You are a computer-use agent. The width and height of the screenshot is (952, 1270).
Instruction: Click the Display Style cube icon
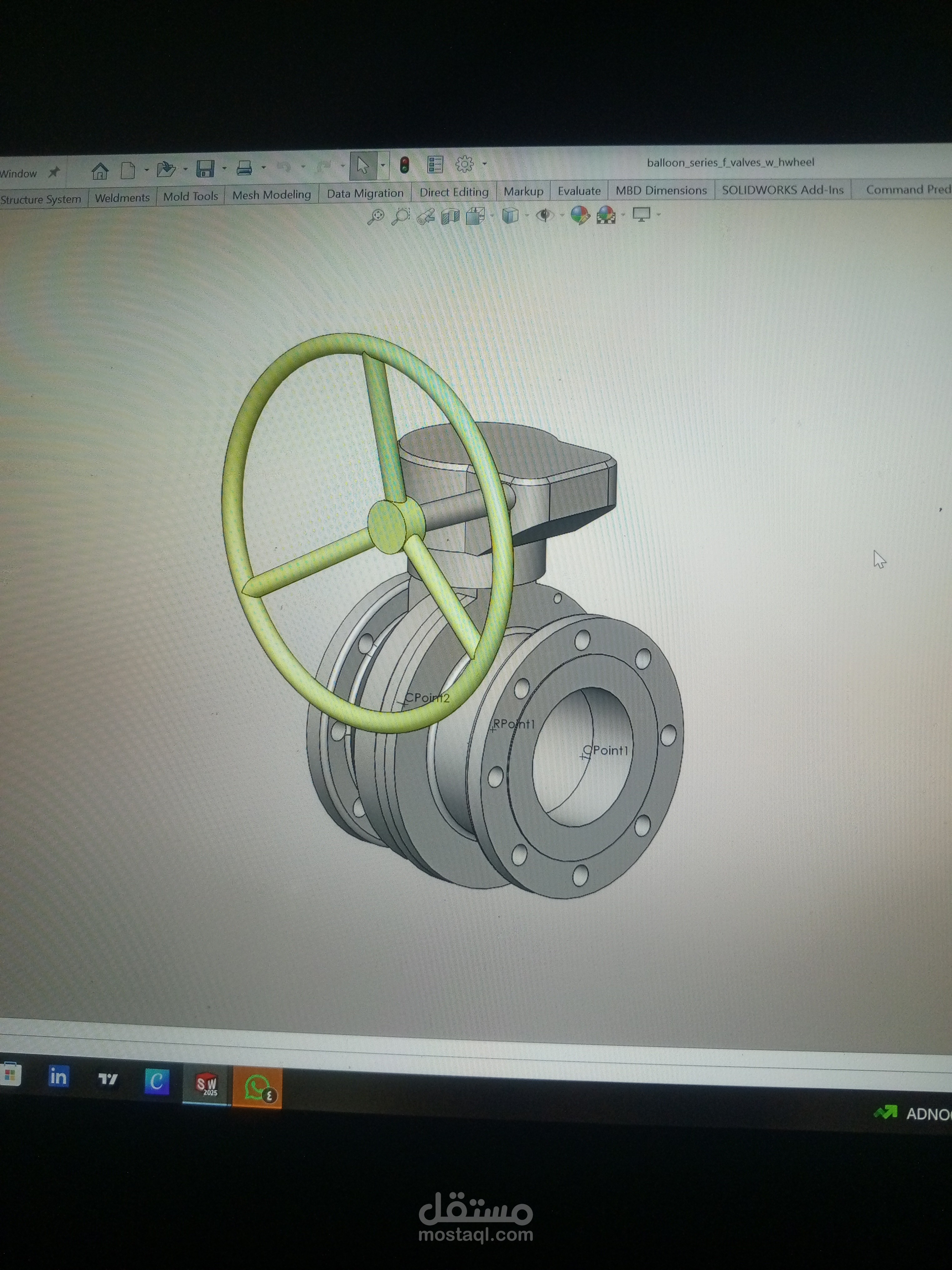tap(510, 215)
